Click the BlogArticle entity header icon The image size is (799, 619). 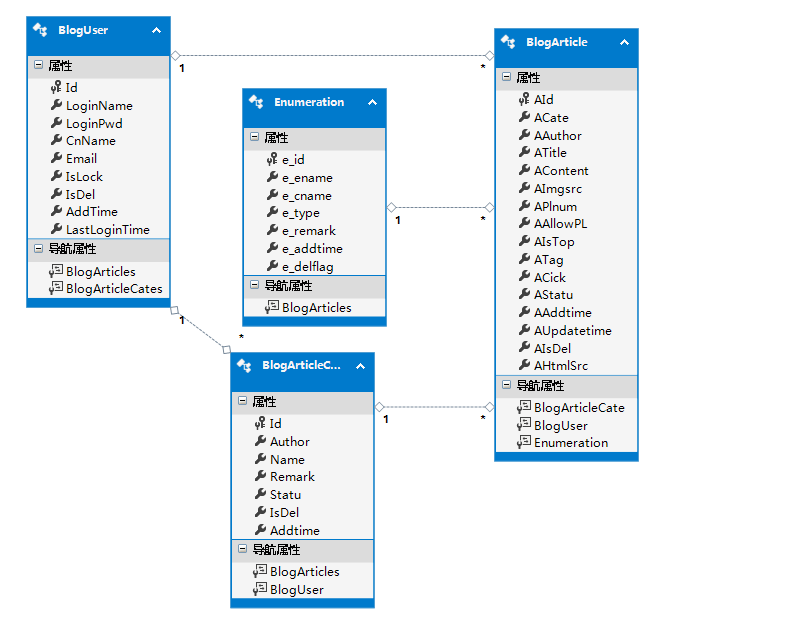click(509, 42)
